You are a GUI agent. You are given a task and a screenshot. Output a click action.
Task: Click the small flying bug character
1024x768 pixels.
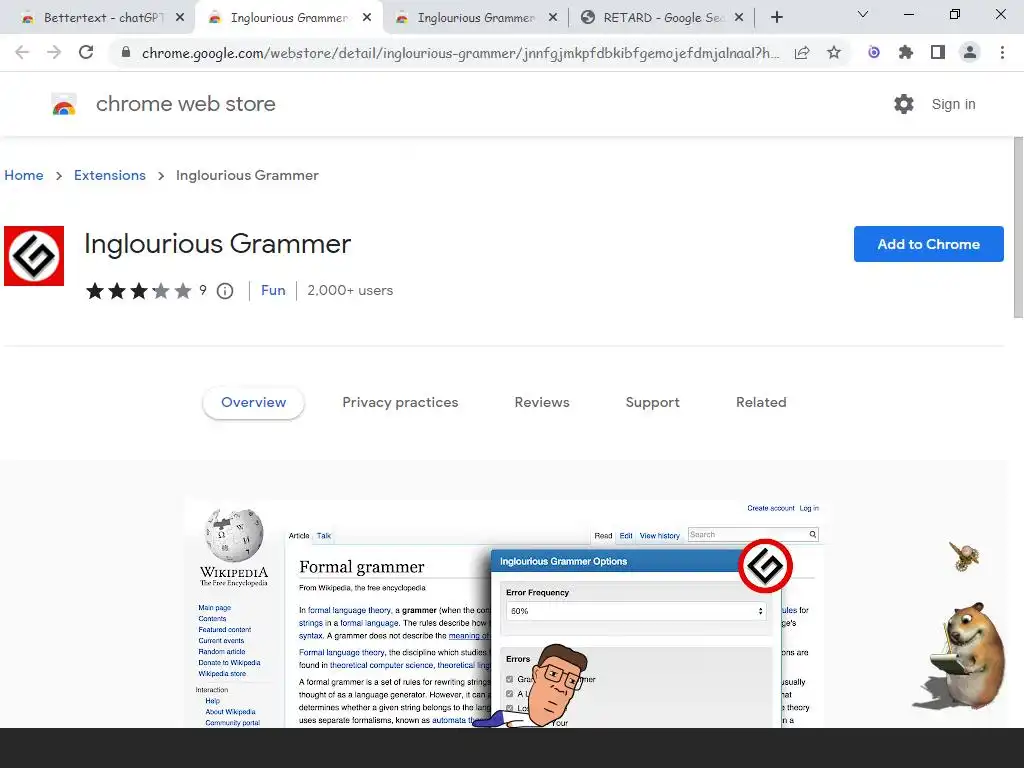(964, 556)
